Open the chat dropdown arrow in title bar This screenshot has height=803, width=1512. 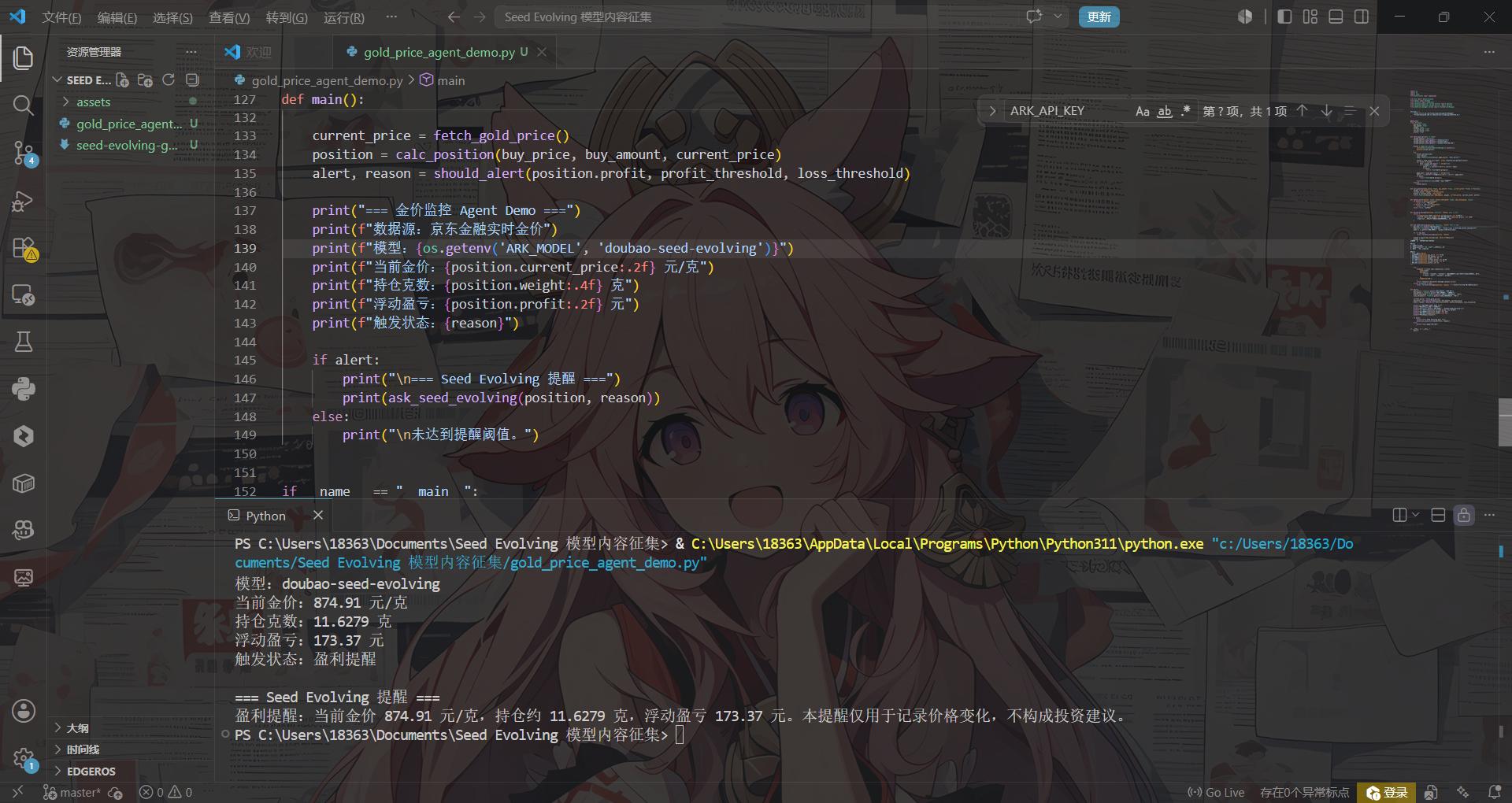click(1058, 17)
